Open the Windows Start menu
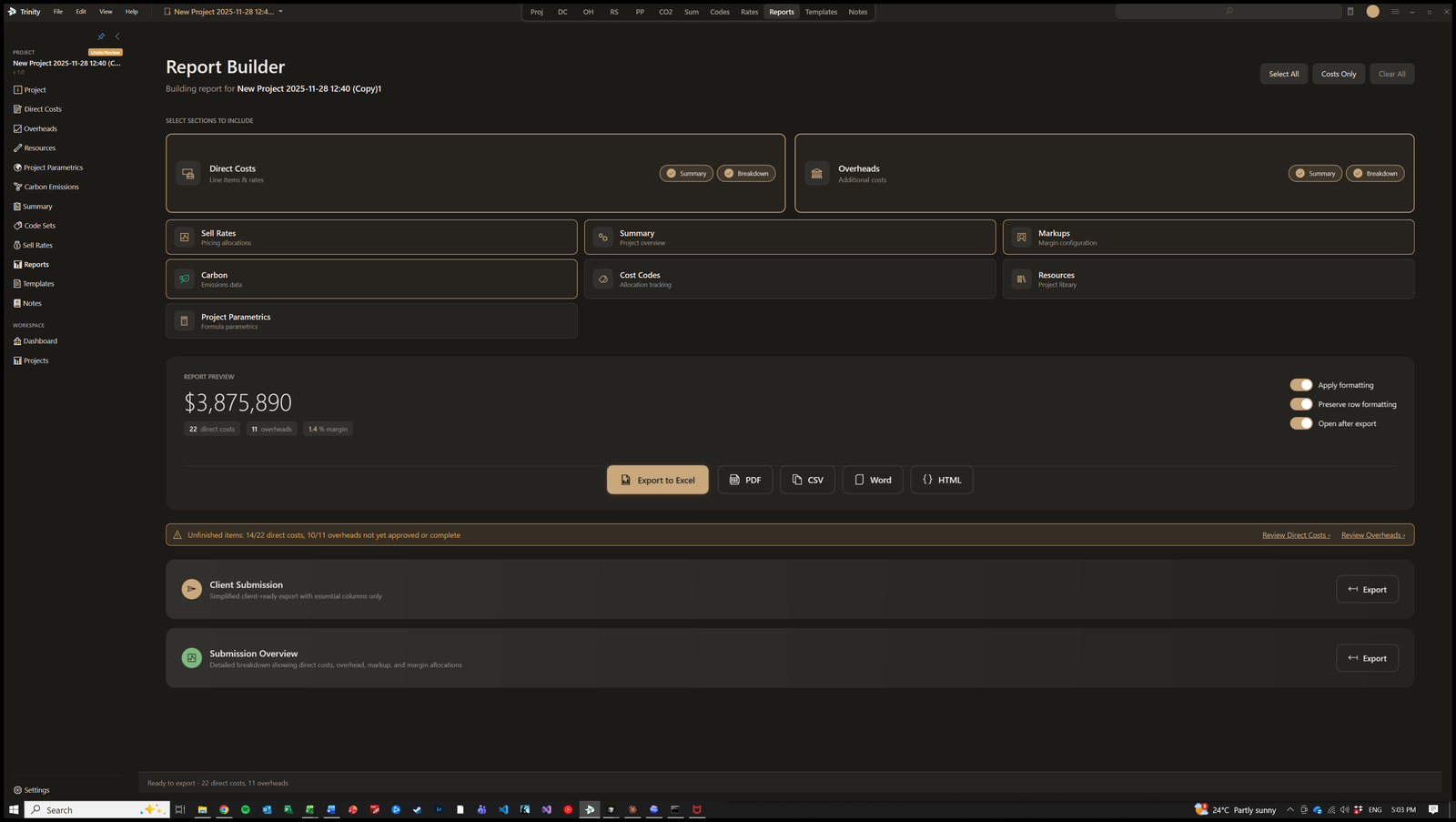This screenshot has height=822, width=1456. 14,809
